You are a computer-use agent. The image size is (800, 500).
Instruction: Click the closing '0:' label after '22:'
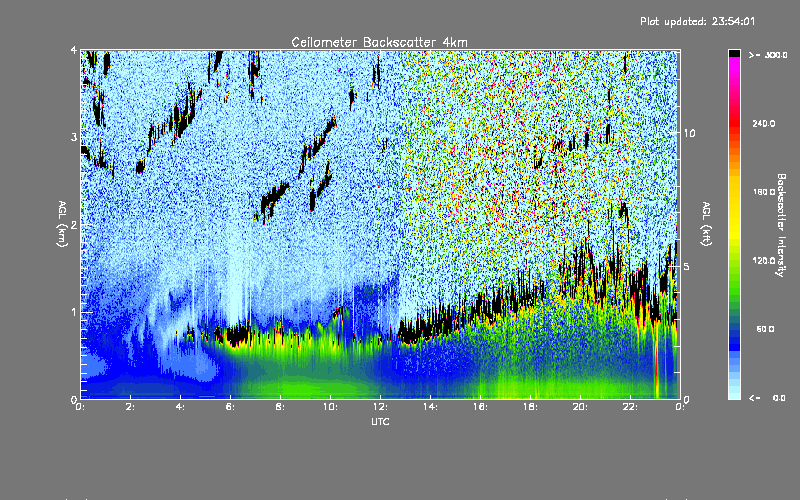point(680,407)
